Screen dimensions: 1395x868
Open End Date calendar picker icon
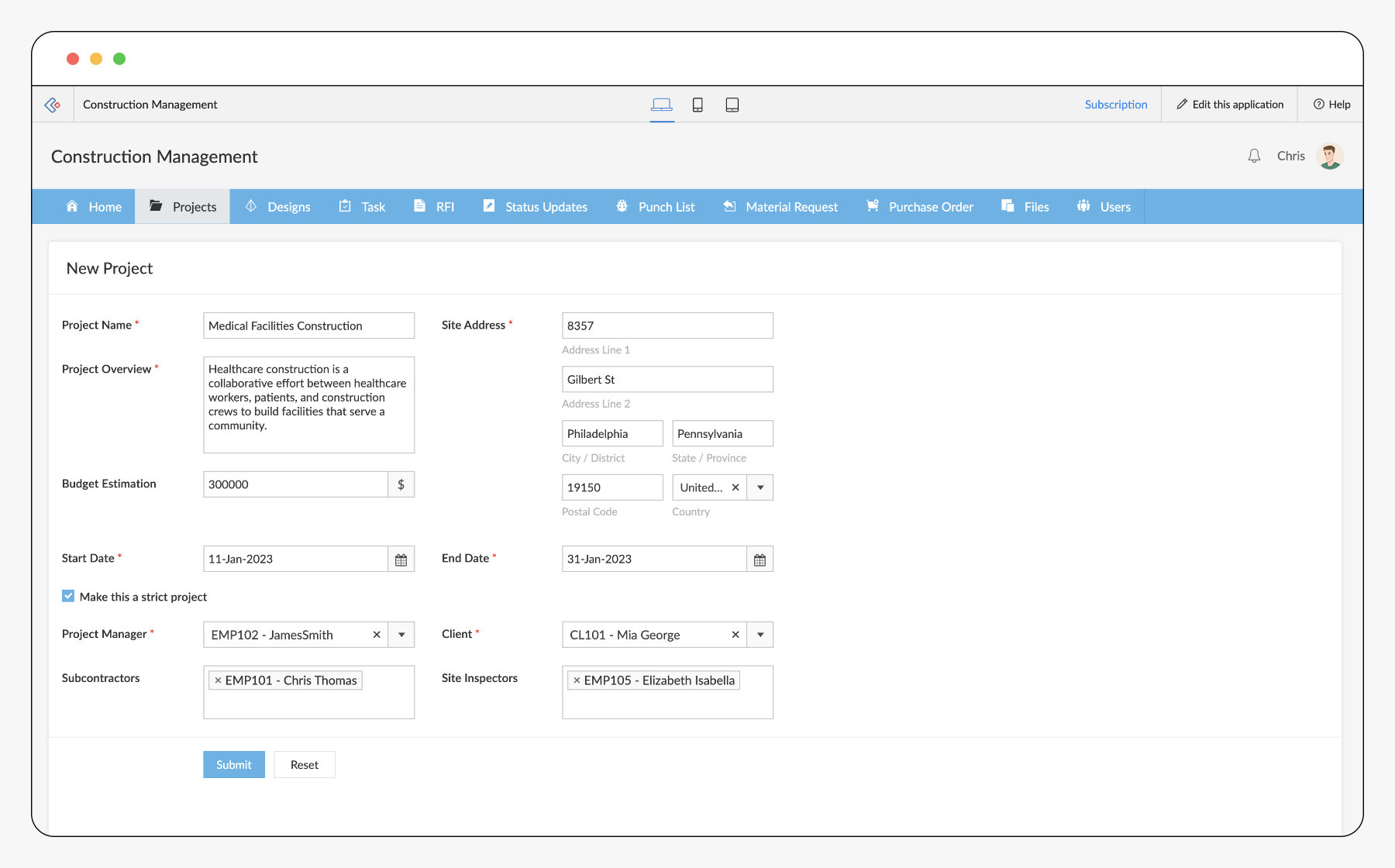click(x=760, y=560)
